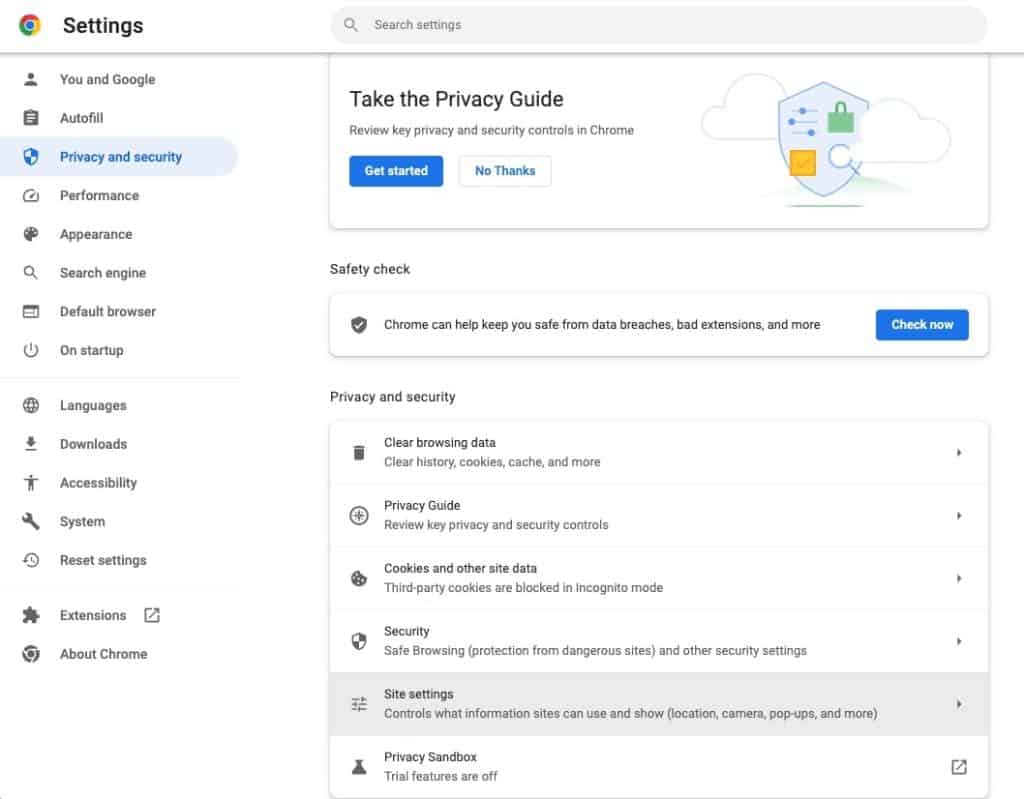Click the magnifier icon for Search engine
Viewport: 1024px width, 799px height.
pyautogui.click(x=31, y=272)
